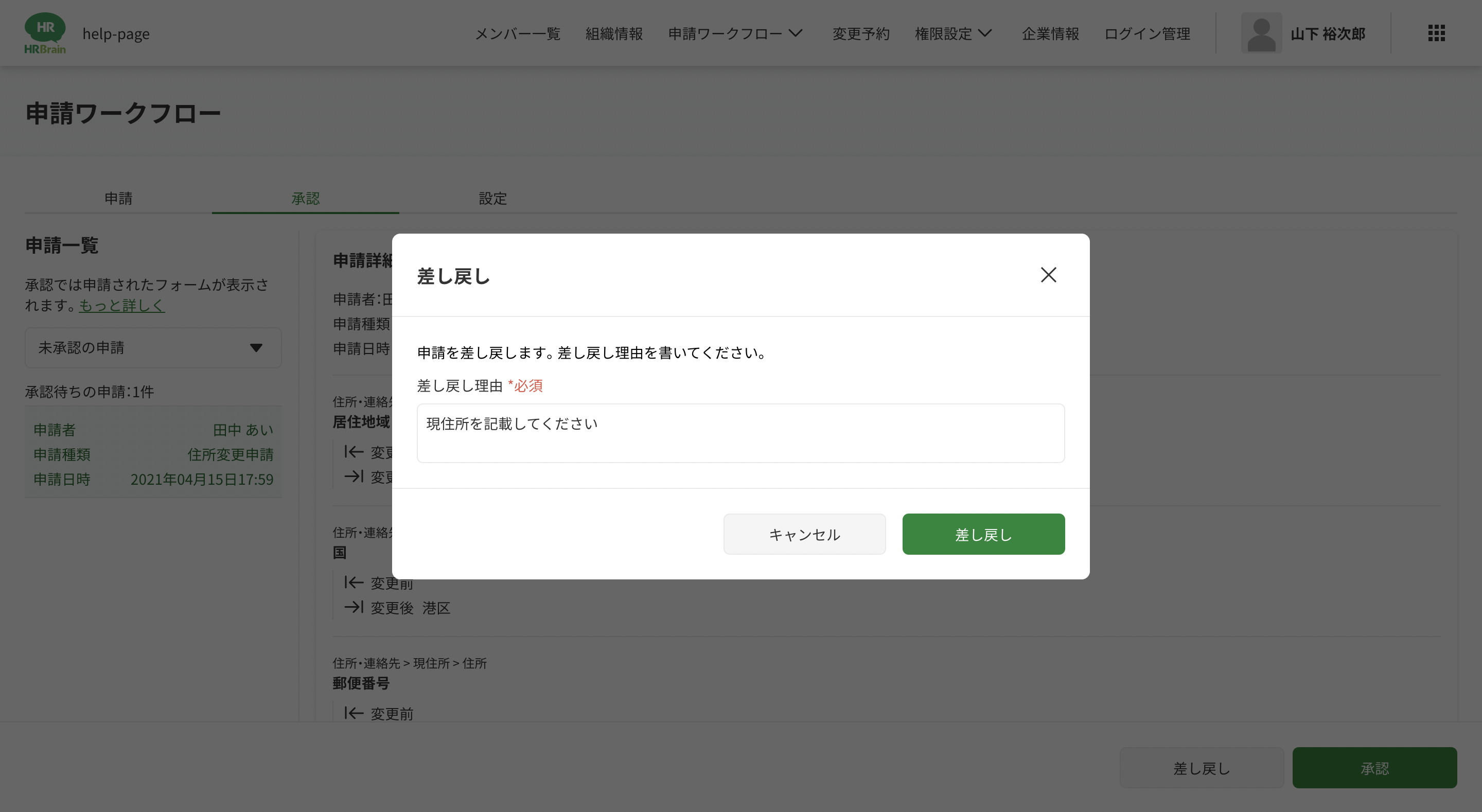Switch to the 申請 tab
This screenshot has width=1482, height=812.
pos(118,199)
